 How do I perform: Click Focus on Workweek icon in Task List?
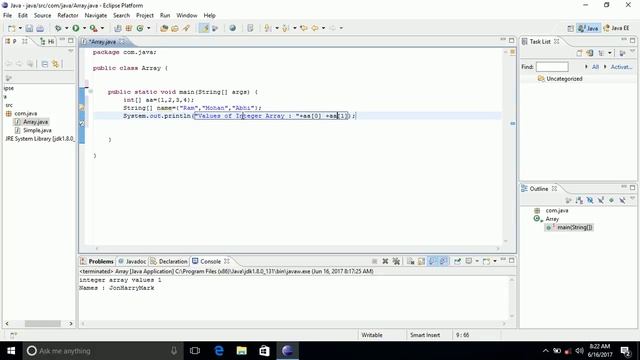tap(622, 53)
